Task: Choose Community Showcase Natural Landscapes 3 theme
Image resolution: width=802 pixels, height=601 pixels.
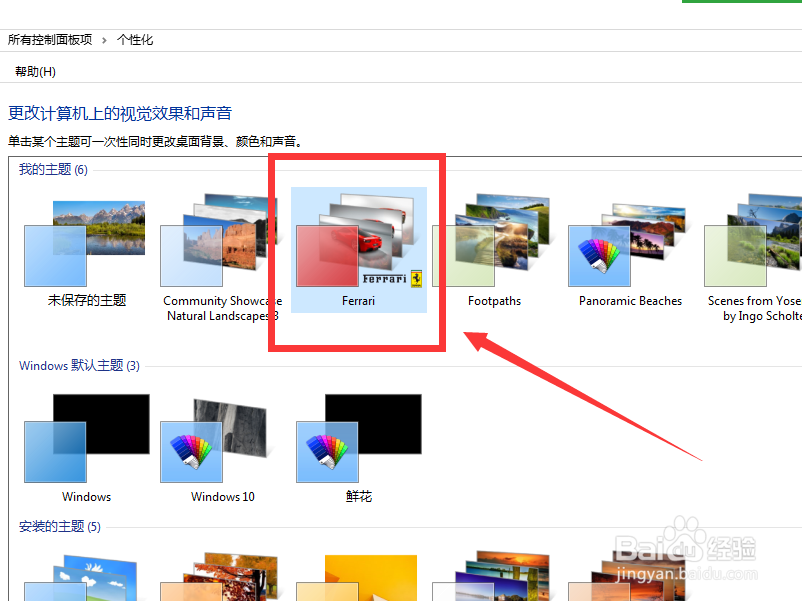Action: tap(222, 258)
